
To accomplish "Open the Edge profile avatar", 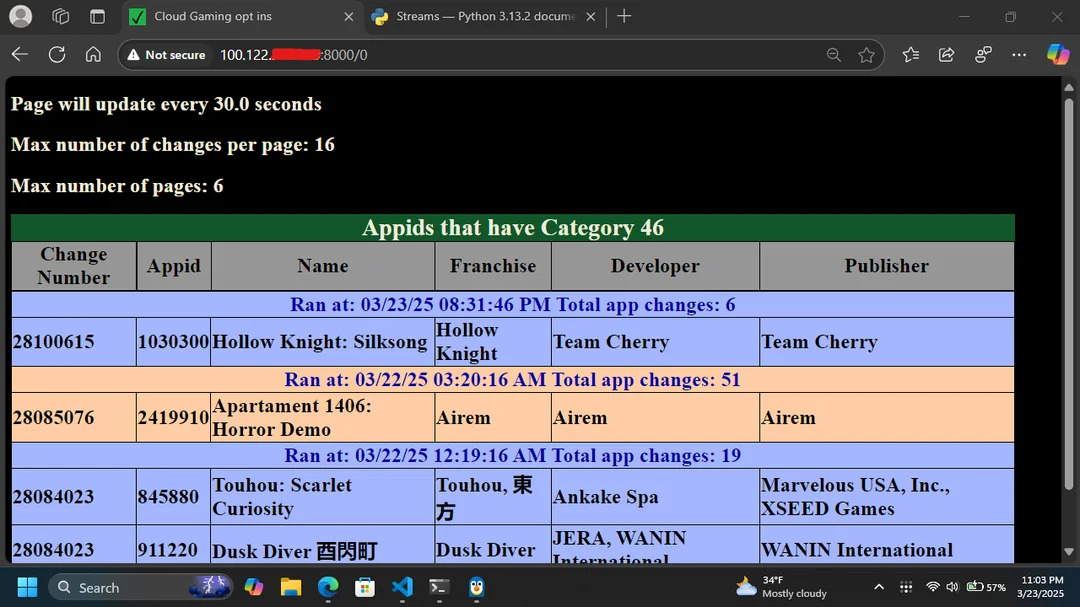I will [x=20, y=16].
